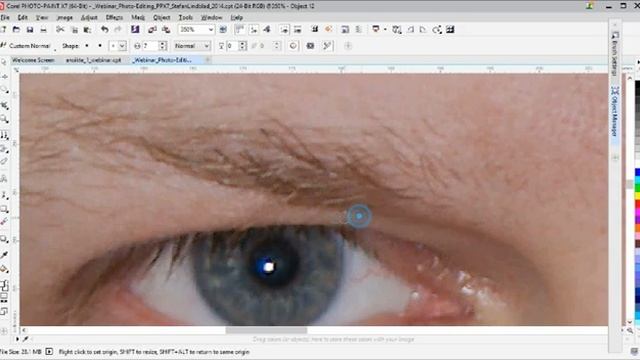
Task: Open the dropdown arrow beside the launcher icon
Action: pos(385,29)
